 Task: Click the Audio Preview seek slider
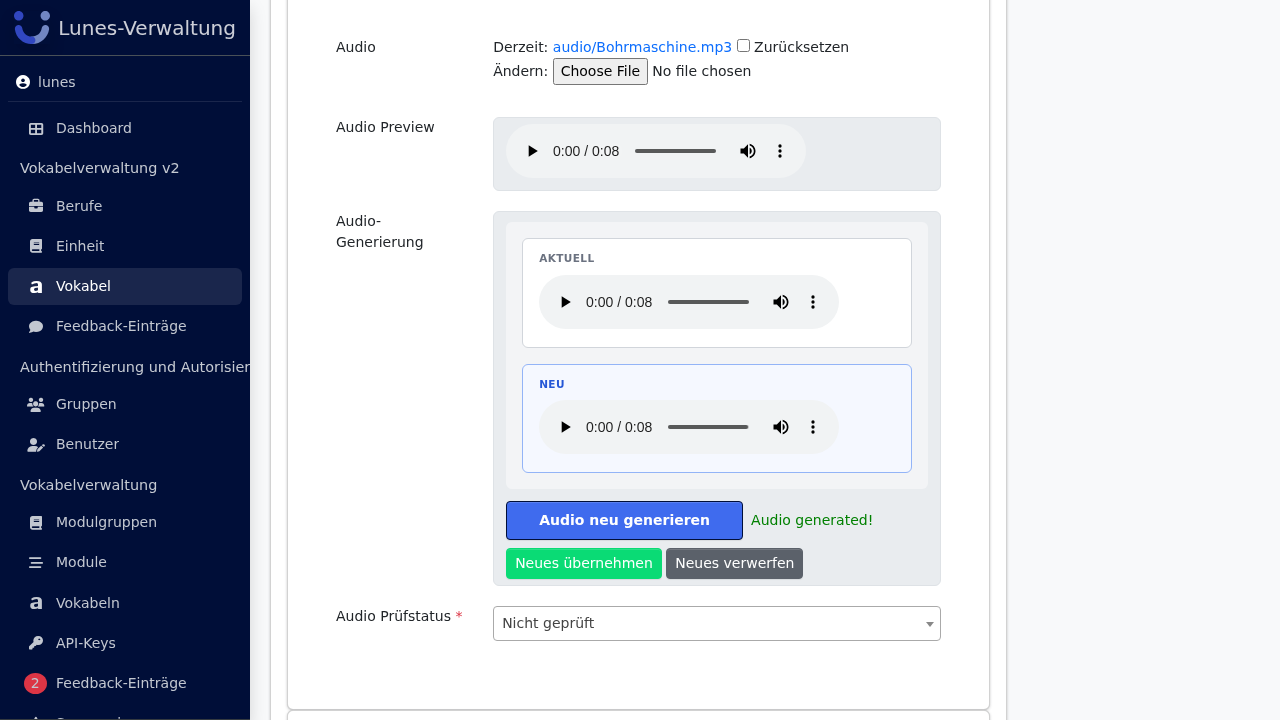[675, 151]
